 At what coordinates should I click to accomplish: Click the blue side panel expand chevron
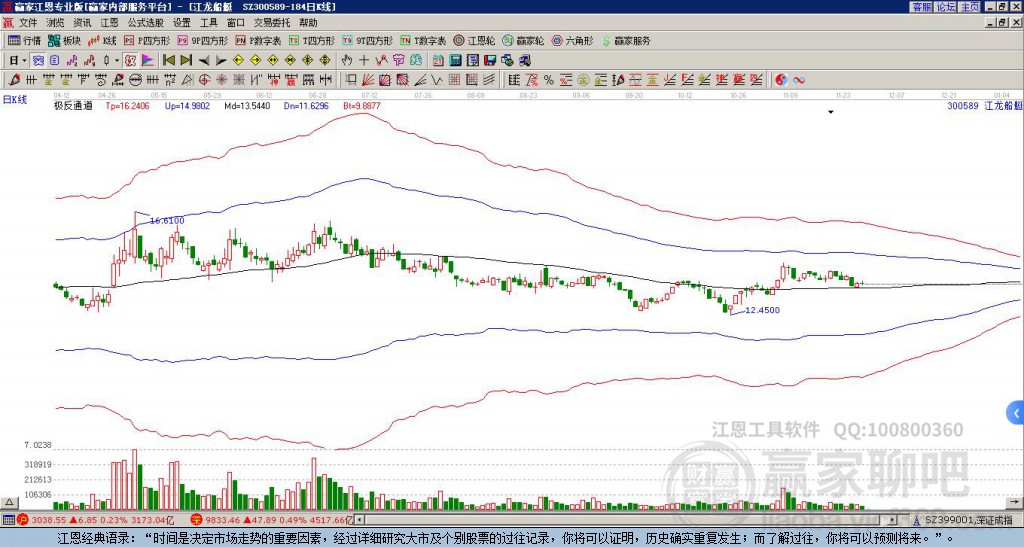(1016, 413)
